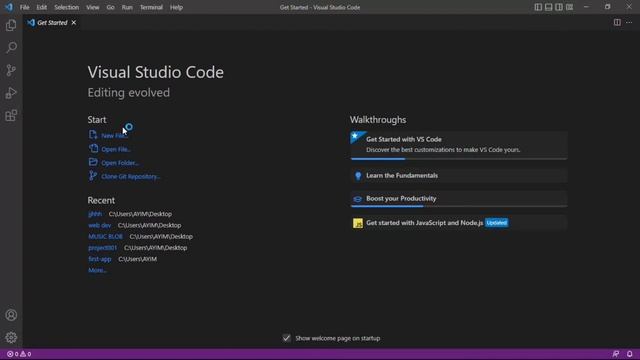Click the star badge on Get Started card
The image size is (640, 360).
tap(356, 136)
